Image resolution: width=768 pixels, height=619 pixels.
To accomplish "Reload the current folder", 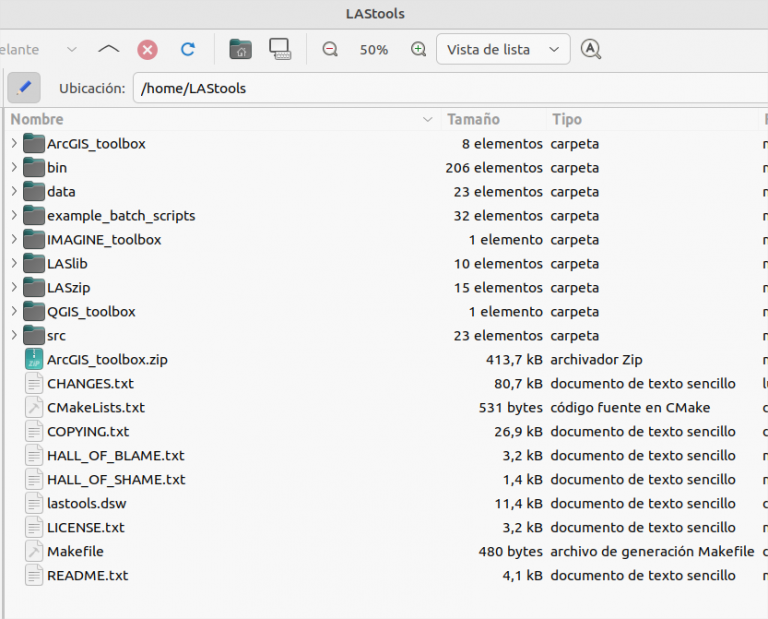I will tap(187, 49).
